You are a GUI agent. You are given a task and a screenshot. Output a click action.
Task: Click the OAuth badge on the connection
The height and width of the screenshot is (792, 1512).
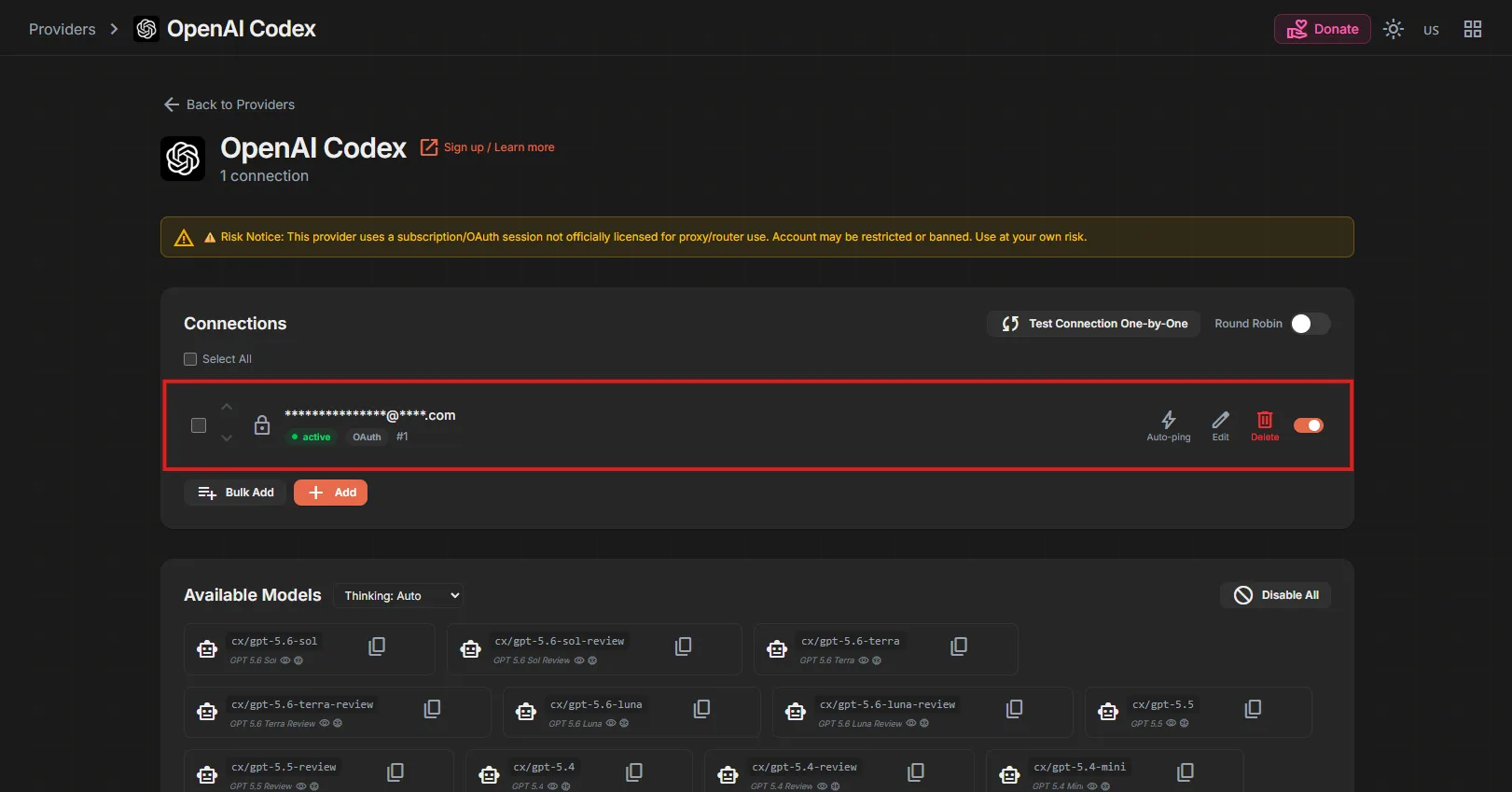click(367, 437)
